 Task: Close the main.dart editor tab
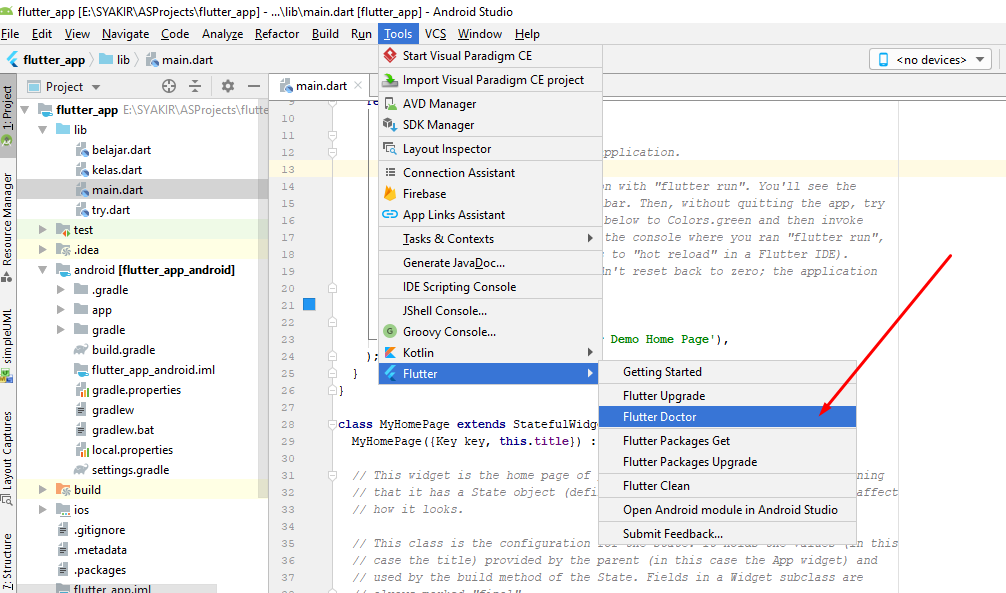[358, 85]
